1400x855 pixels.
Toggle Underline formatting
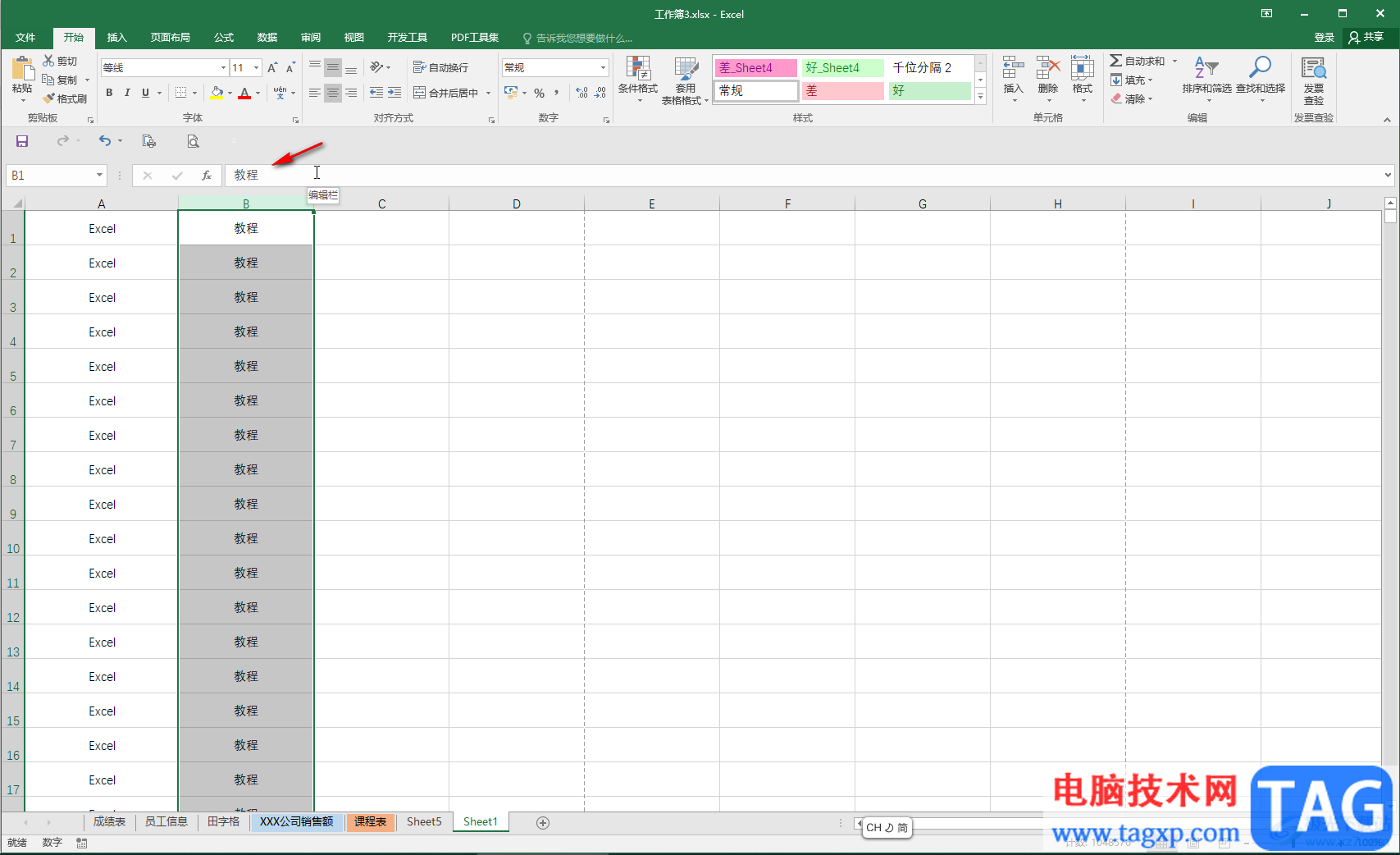(x=145, y=93)
